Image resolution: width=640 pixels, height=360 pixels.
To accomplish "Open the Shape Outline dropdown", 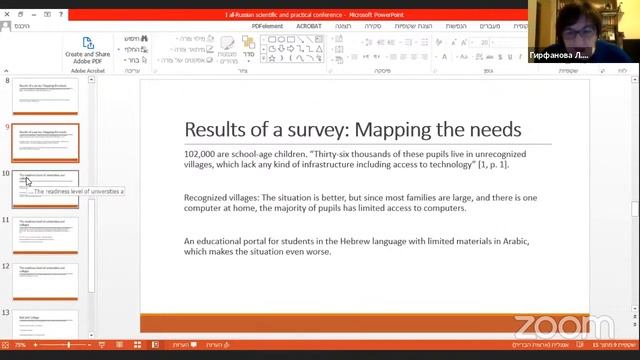I will point(192,49).
